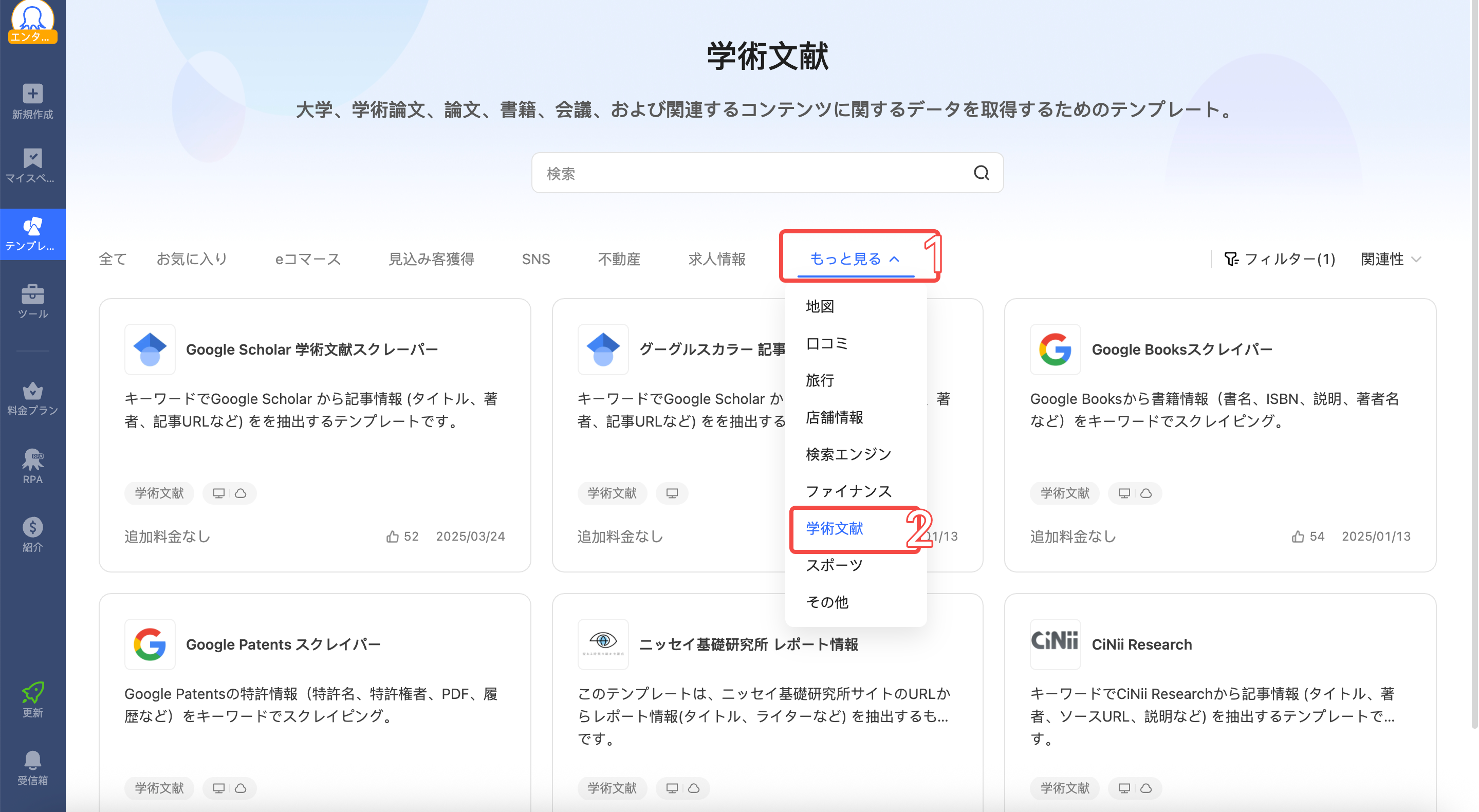The width and height of the screenshot is (1479, 812).
Task: Collapse the もっと見る dropdown
Action: tap(854, 259)
